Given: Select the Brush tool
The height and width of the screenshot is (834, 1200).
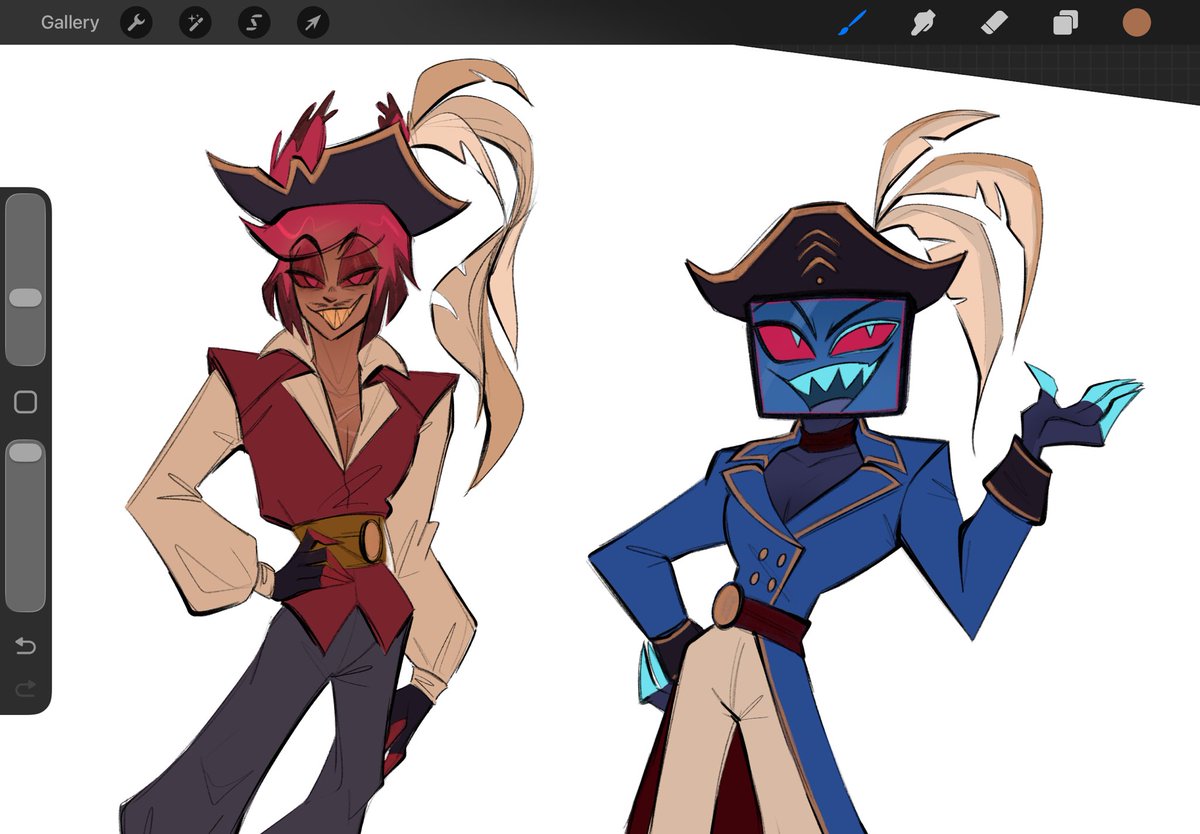Looking at the screenshot, I should 852,22.
